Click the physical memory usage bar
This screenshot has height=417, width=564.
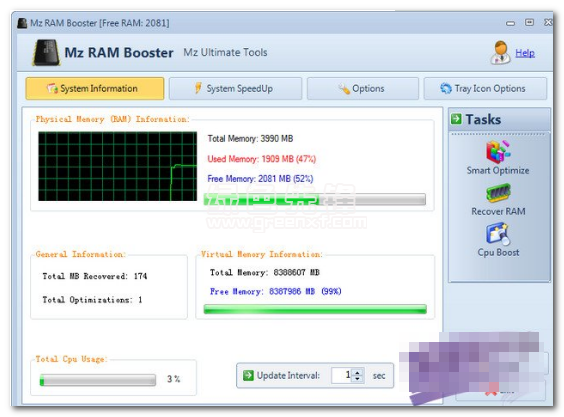(x=315, y=199)
